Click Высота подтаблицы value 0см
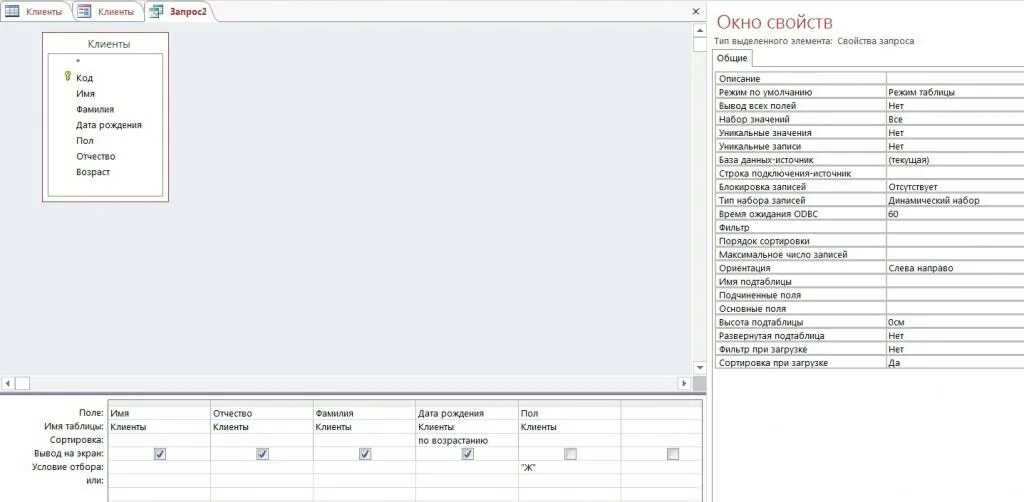This screenshot has height=502, width=1024. click(955, 322)
